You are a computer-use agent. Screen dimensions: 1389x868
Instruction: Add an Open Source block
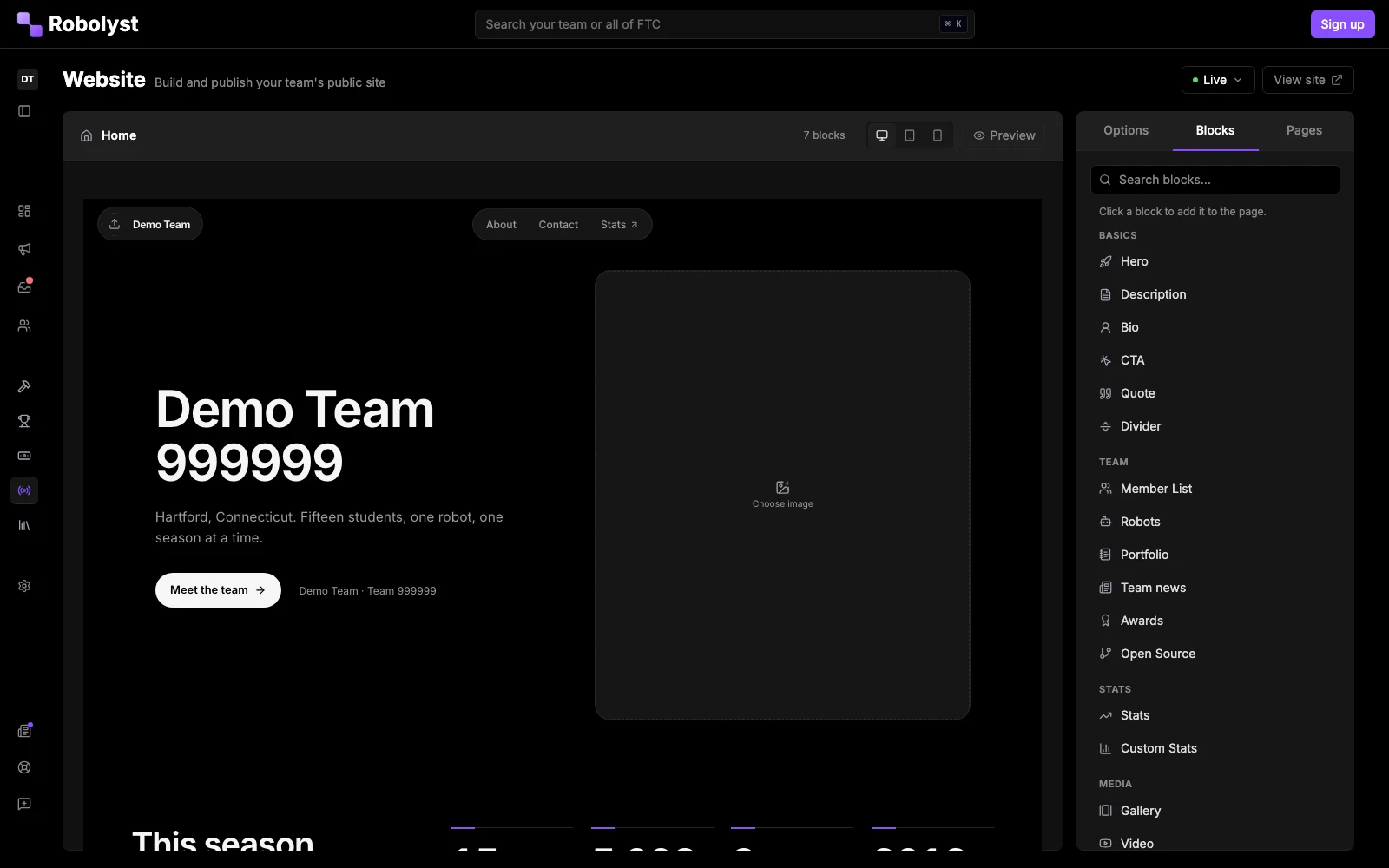pos(1215,654)
